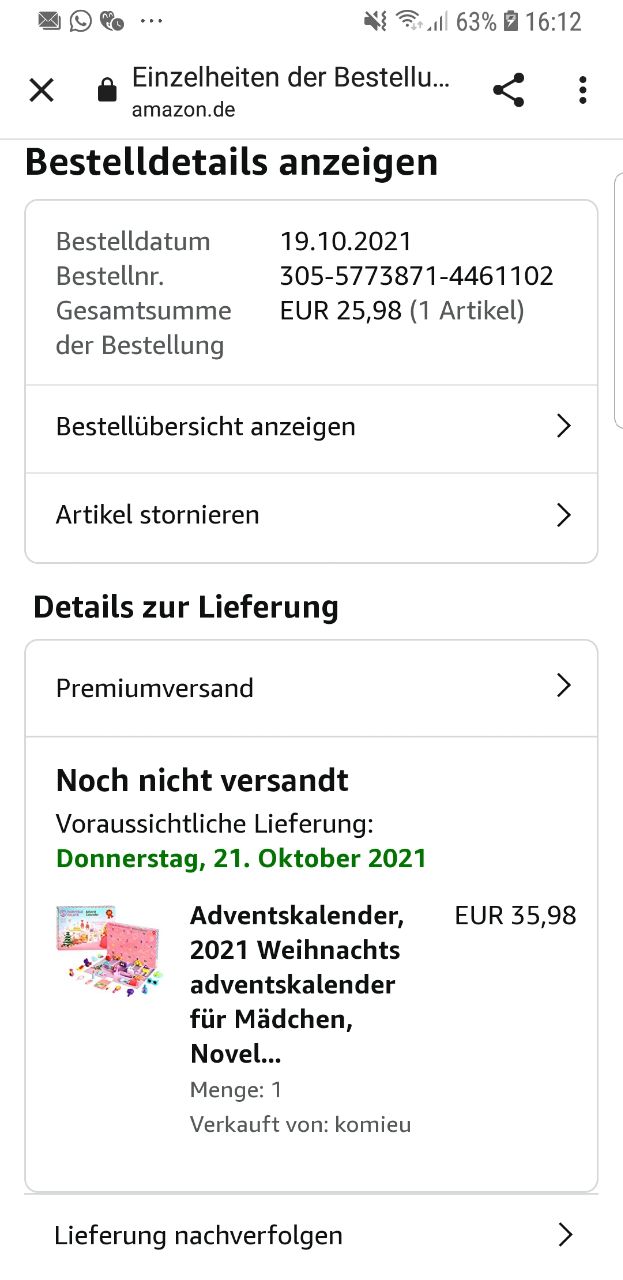Tap the battery icon in status bar

[x=511, y=21]
